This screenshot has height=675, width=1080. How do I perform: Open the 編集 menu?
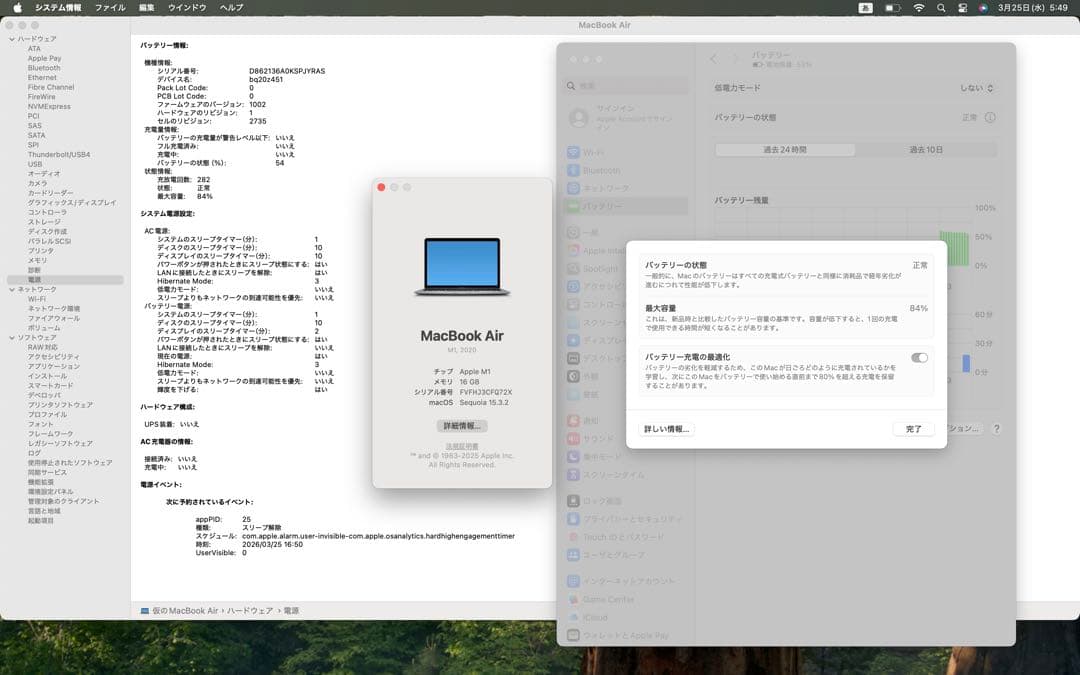(147, 8)
